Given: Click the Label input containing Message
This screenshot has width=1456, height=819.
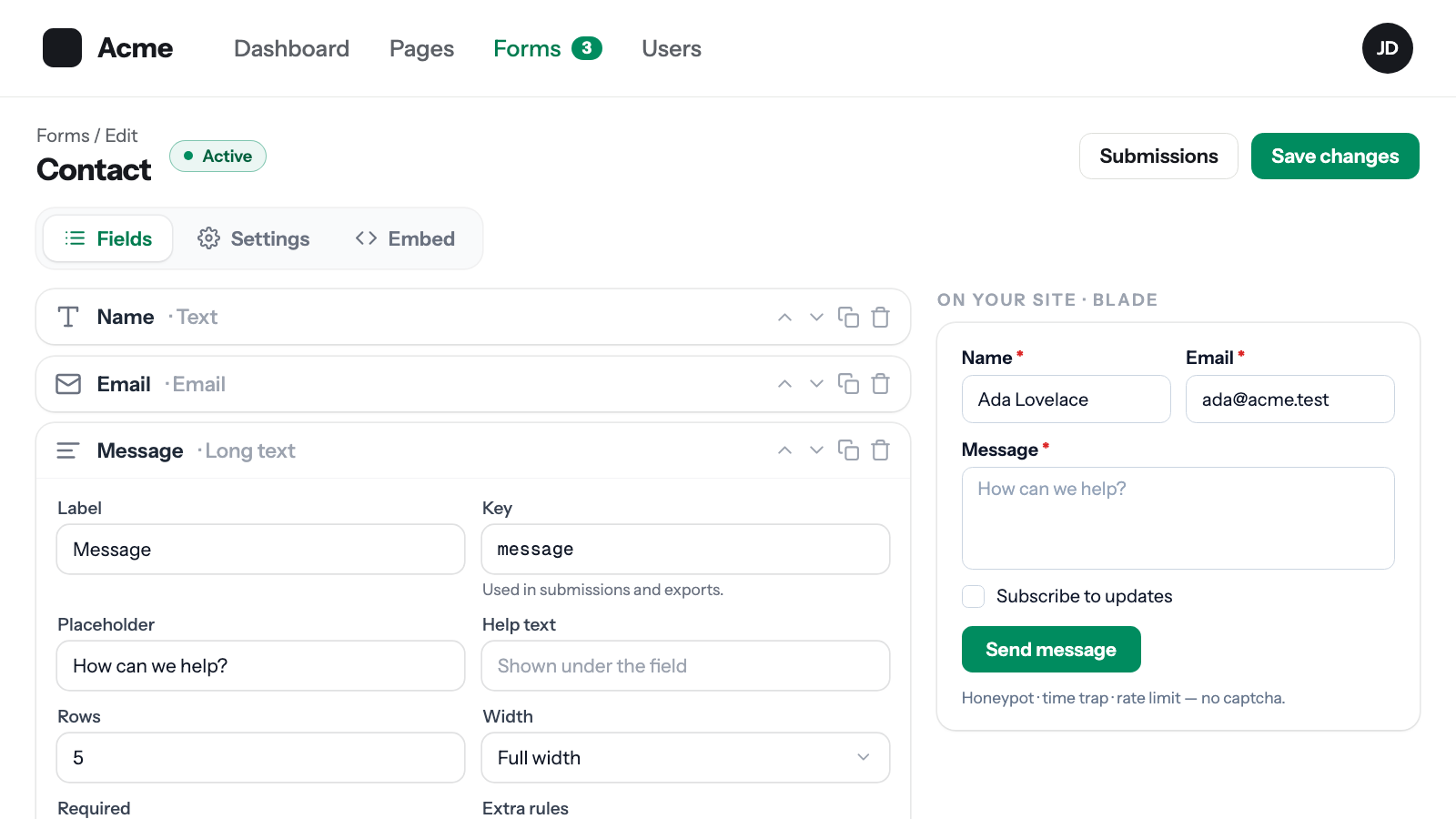Looking at the screenshot, I should coord(260,550).
